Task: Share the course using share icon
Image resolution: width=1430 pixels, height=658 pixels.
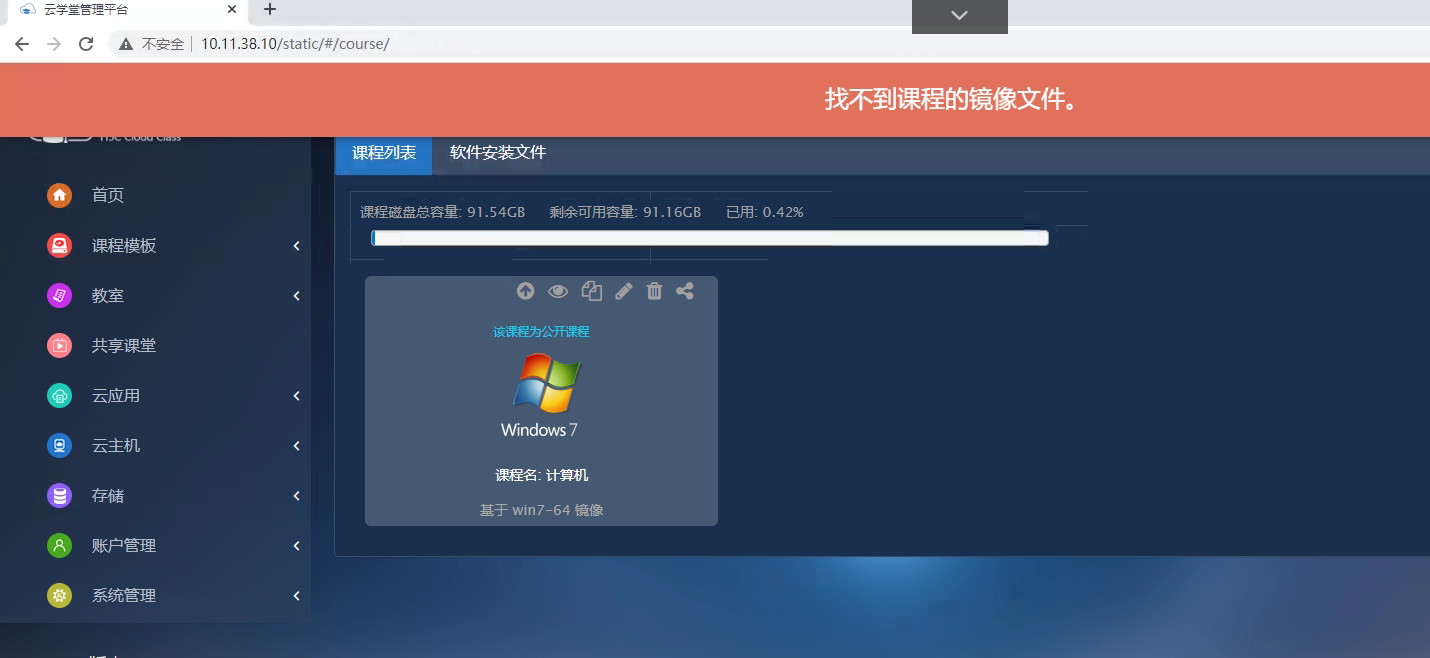Action: pyautogui.click(x=685, y=291)
